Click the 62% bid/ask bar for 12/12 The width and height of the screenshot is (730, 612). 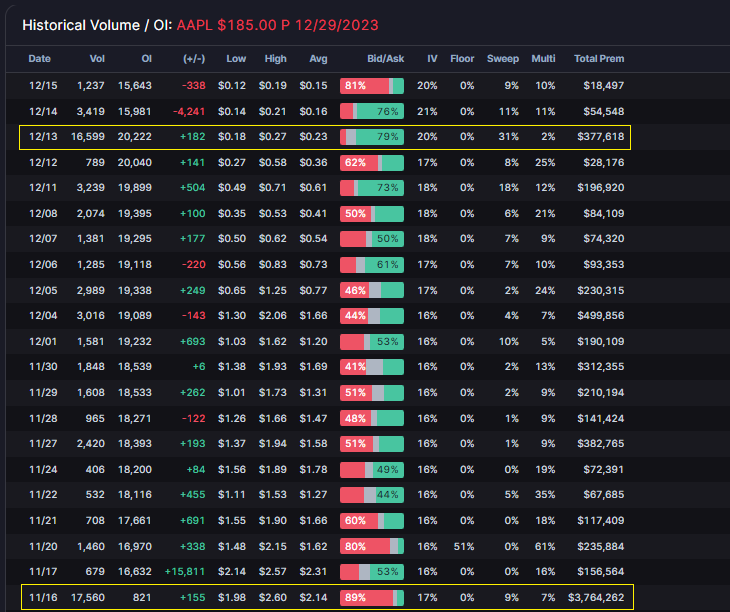click(372, 163)
